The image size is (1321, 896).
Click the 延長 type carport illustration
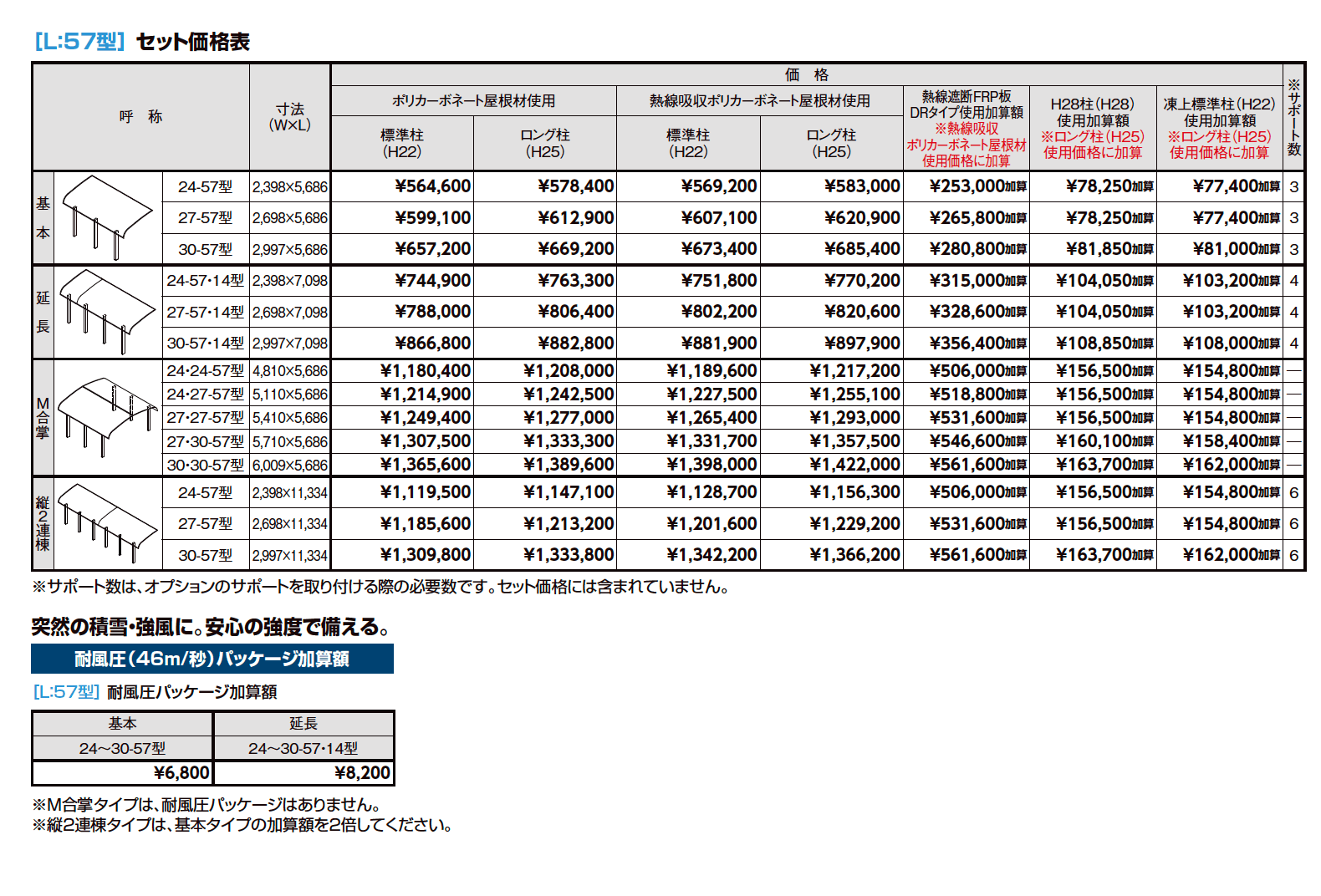(108, 312)
